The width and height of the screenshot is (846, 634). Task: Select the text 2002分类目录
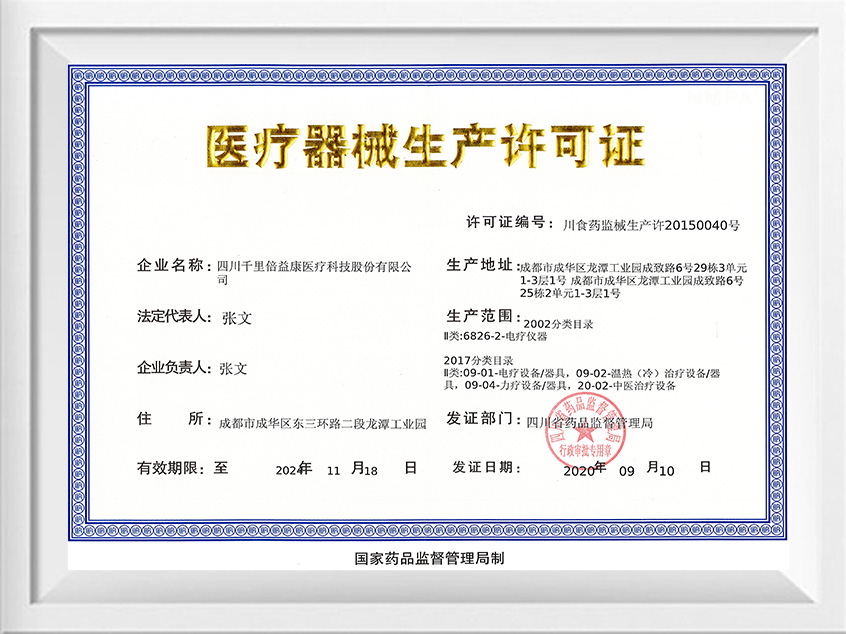pos(558,324)
